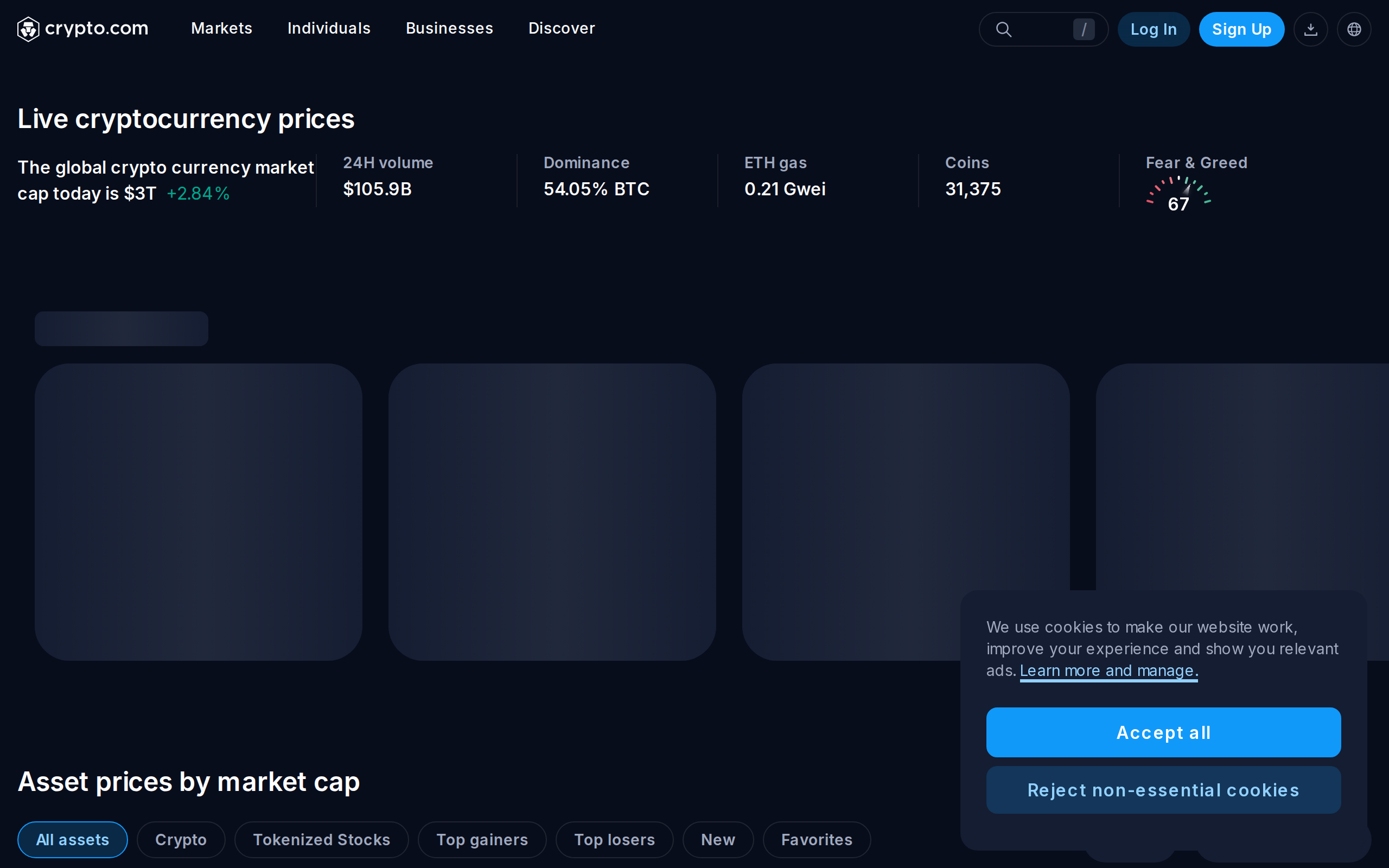This screenshot has width=1389, height=868.
Task: Select the Crypto filter tab
Action: (181, 839)
